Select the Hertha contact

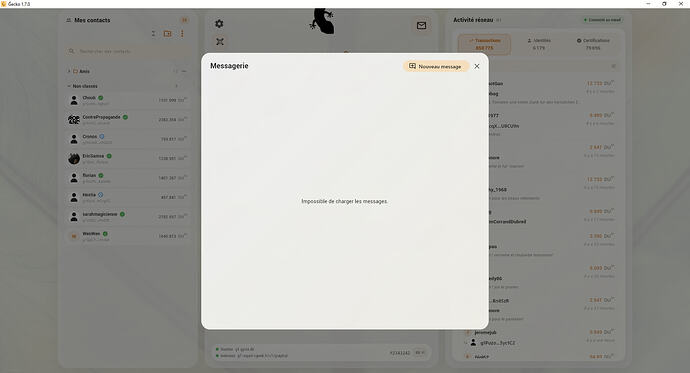tap(128, 197)
